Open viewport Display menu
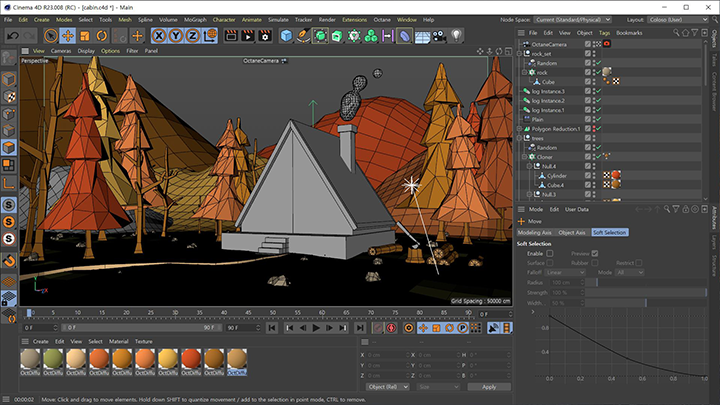Viewport: 720px width, 405px height. coord(86,51)
